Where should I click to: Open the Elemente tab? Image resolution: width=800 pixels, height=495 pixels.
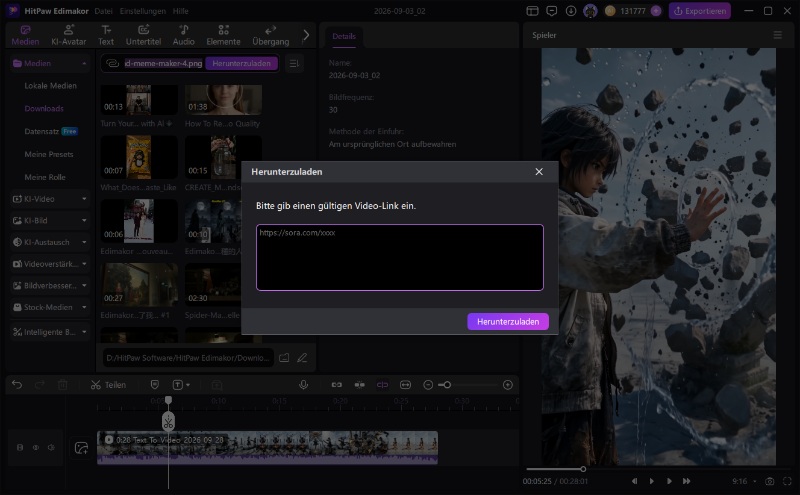point(223,35)
